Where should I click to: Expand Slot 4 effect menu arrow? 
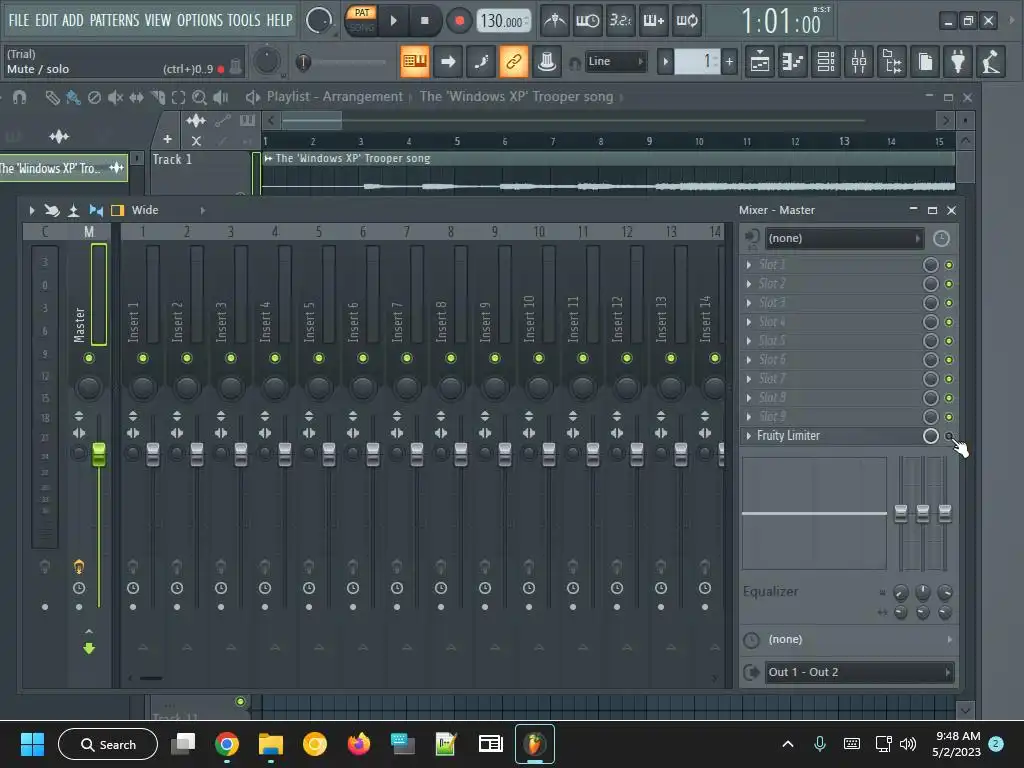[x=748, y=321]
